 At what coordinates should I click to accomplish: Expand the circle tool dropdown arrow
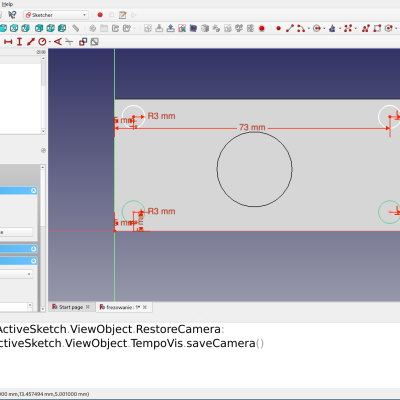pos(324,28)
